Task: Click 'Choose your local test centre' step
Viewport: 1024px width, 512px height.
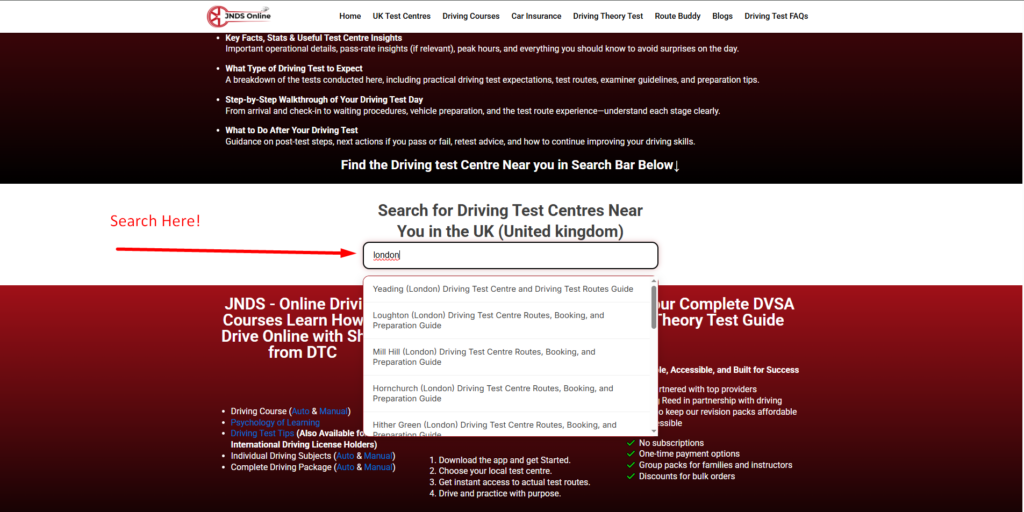Action: coord(490,471)
